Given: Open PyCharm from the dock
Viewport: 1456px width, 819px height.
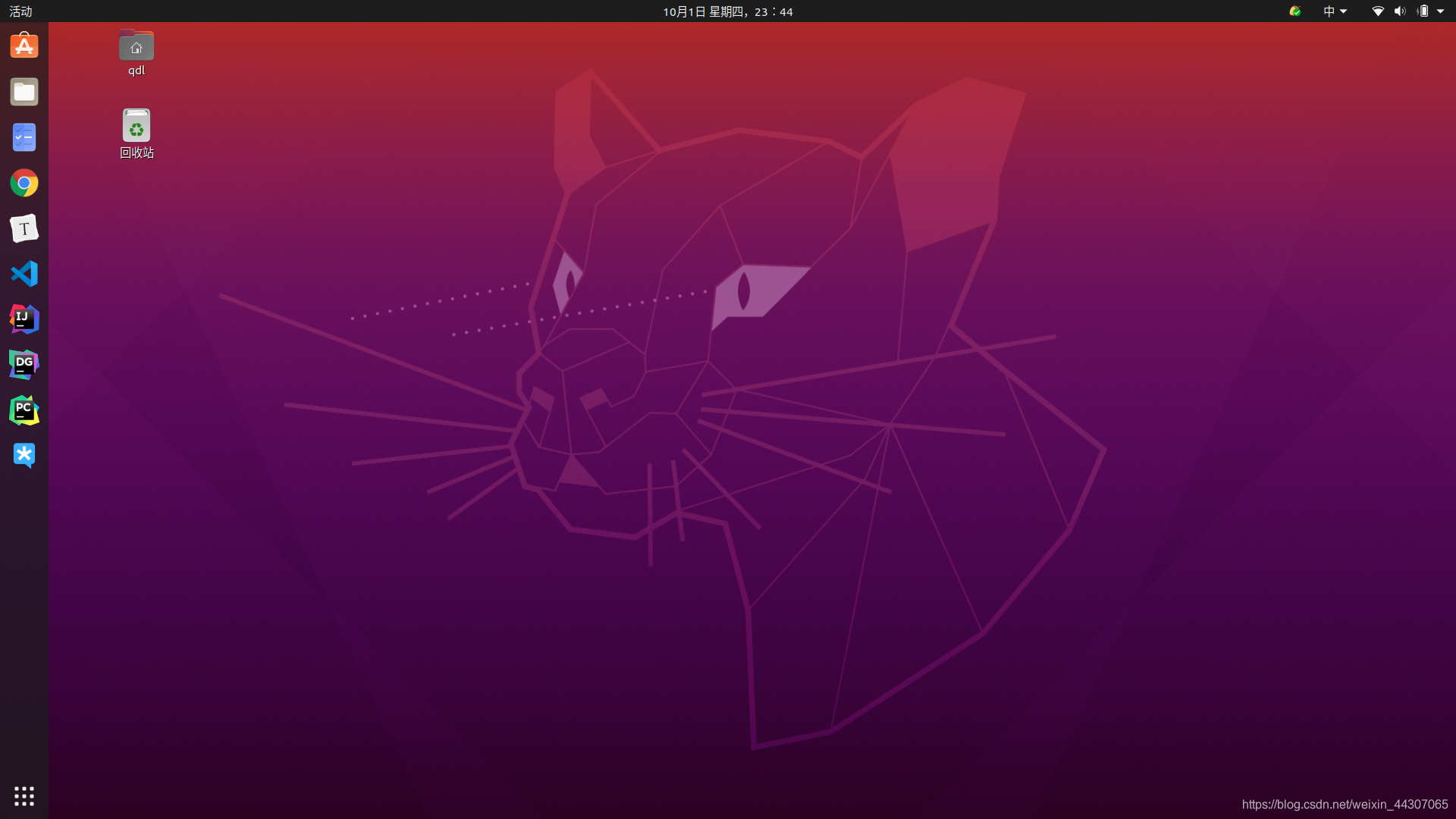Looking at the screenshot, I should (24, 410).
